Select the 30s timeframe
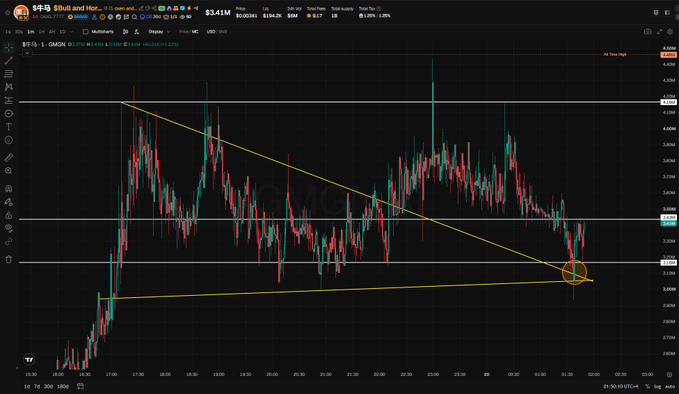679x394 pixels. [x=19, y=32]
